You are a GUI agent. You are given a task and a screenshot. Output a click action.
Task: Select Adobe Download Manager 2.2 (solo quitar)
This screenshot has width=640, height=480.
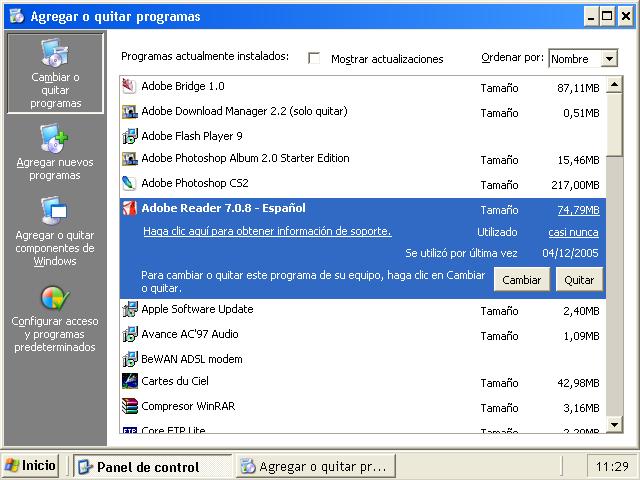[362, 112]
